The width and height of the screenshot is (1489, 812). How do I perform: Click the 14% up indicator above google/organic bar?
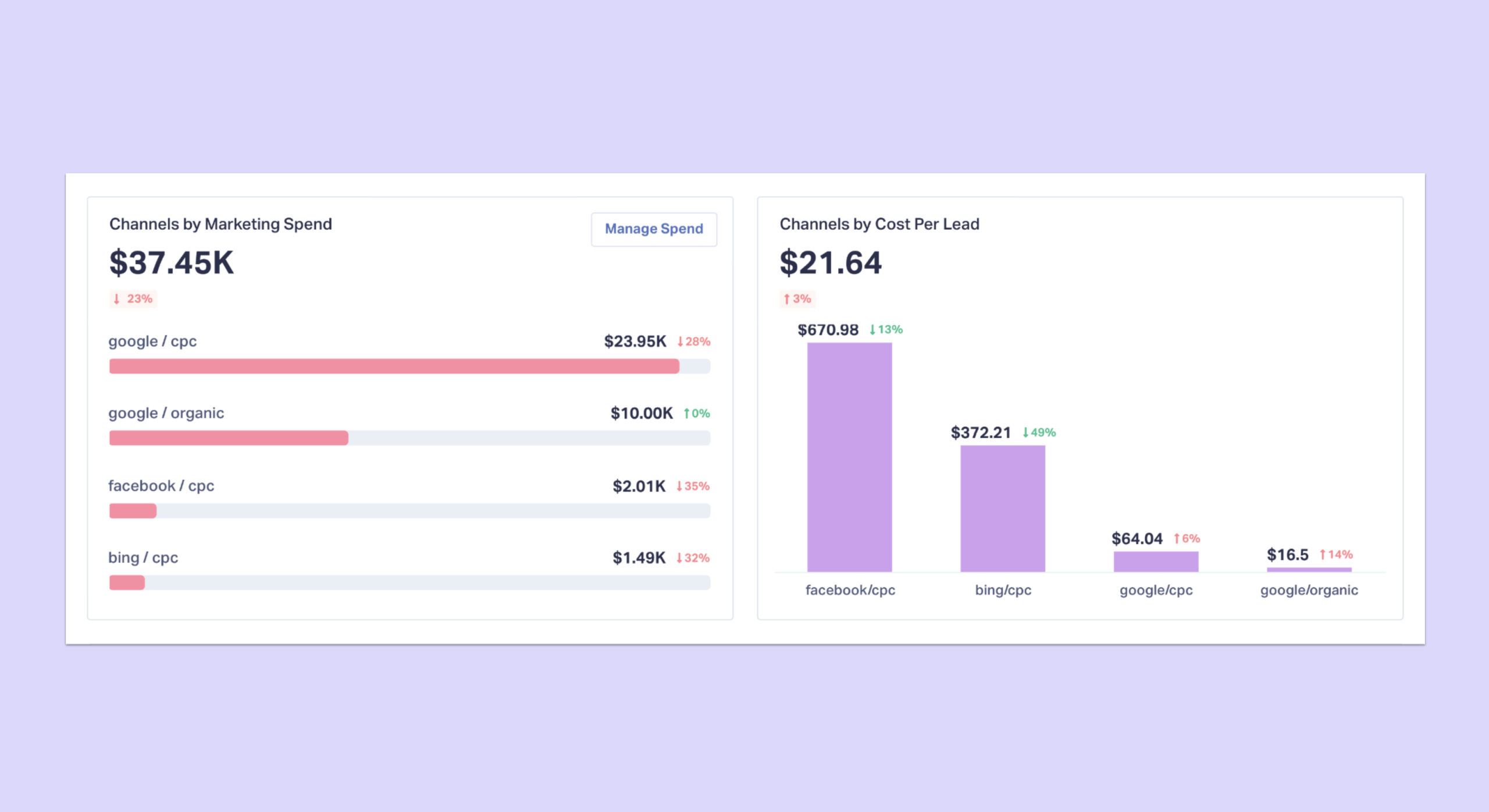pyautogui.click(x=1335, y=555)
